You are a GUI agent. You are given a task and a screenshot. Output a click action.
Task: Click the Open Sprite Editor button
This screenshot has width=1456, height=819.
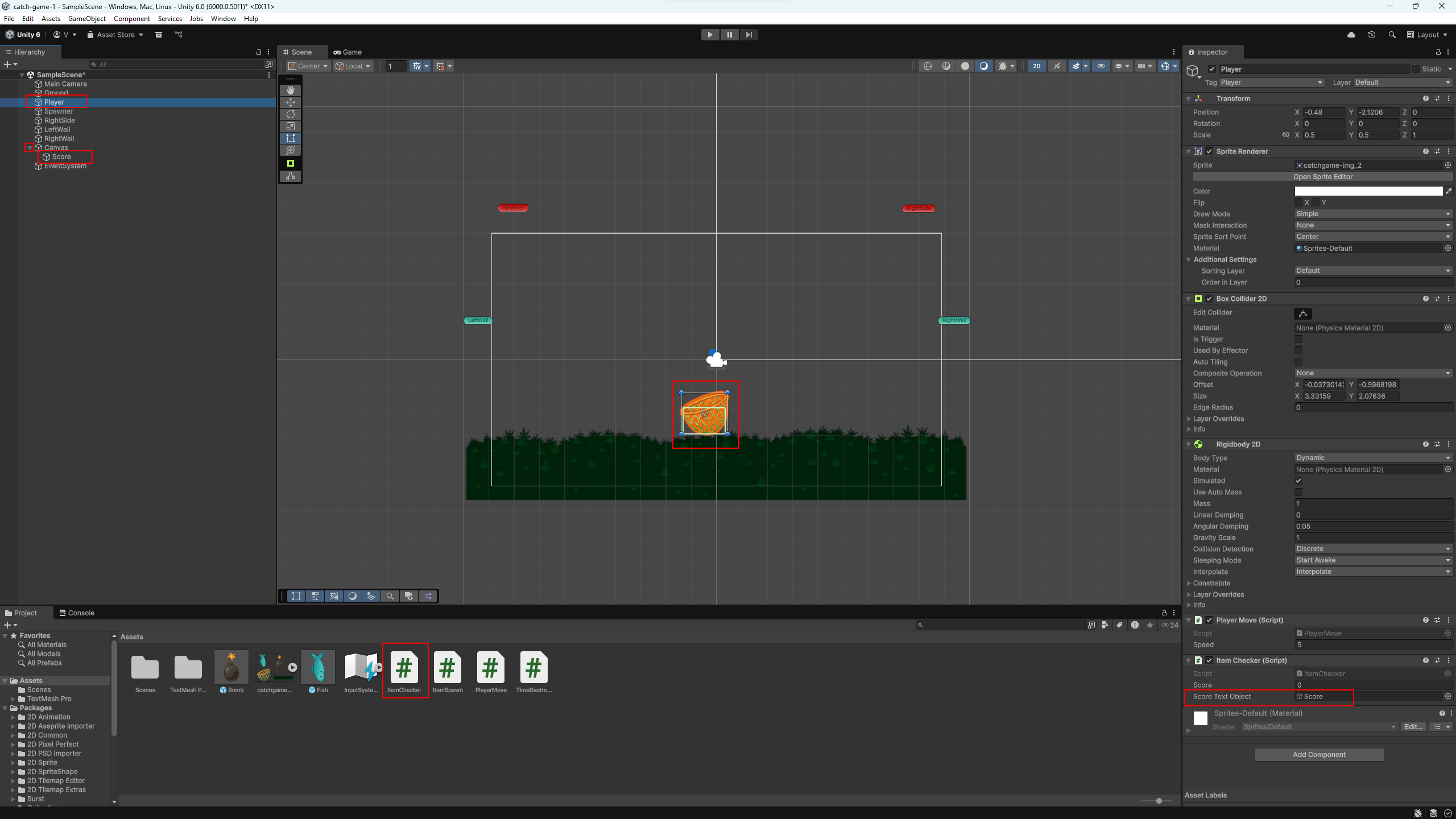tap(1323, 177)
